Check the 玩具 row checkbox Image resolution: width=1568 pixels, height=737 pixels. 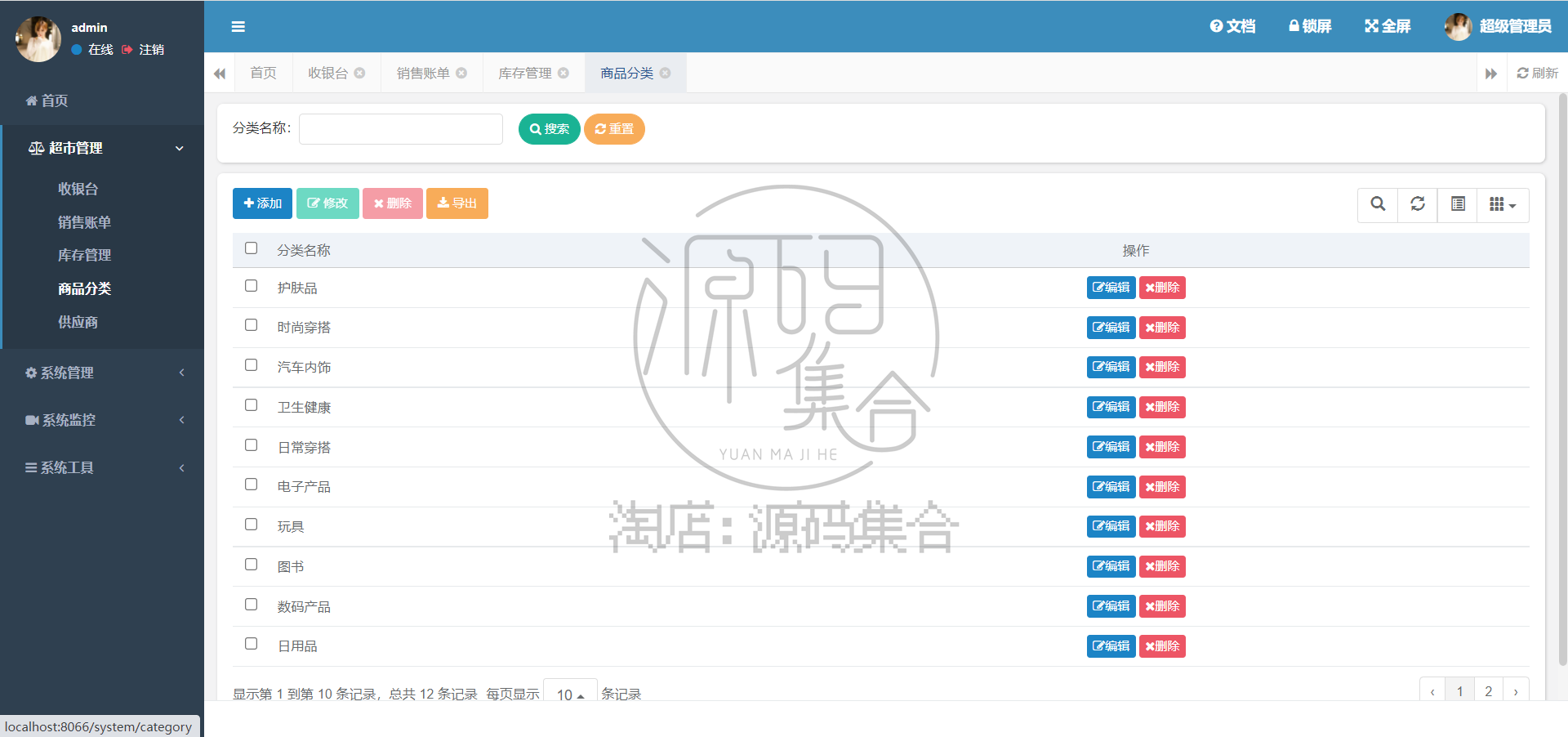click(252, 525)
